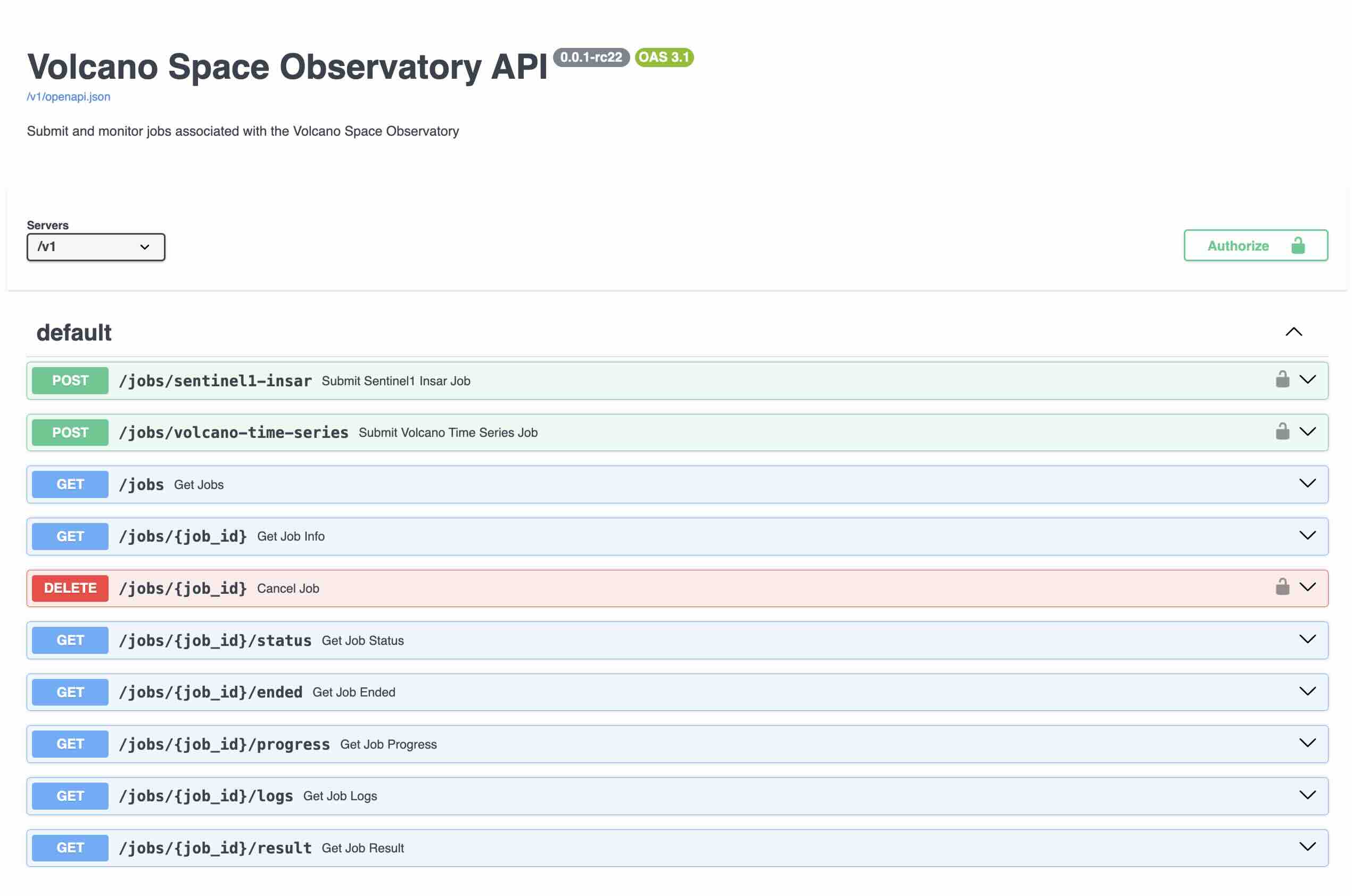Open the /jobs/{job_id}/status endpoint path

pos(215,641)
